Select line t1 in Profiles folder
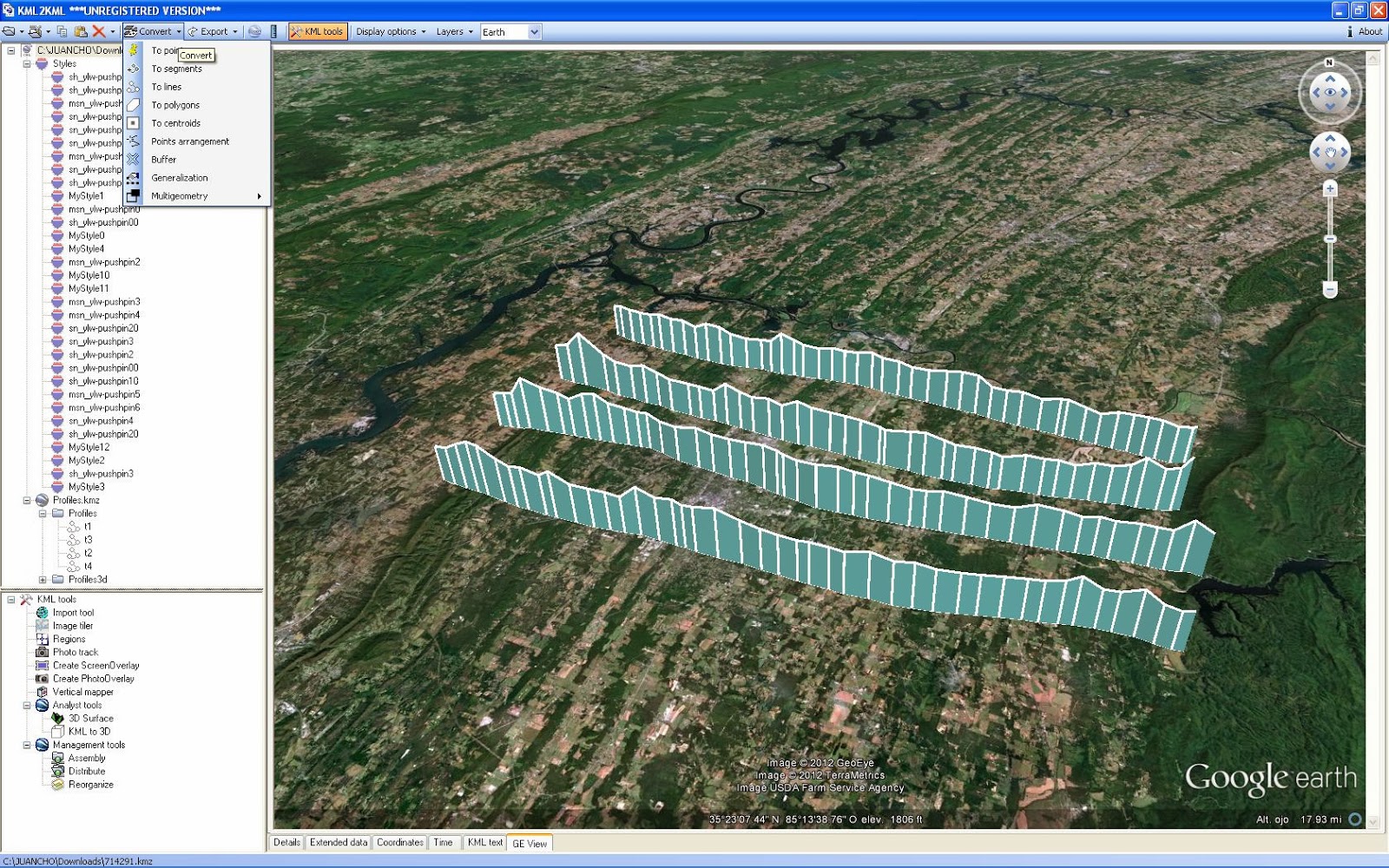The width and height of the screenshot is (1389, 868). tap(88, 527)
